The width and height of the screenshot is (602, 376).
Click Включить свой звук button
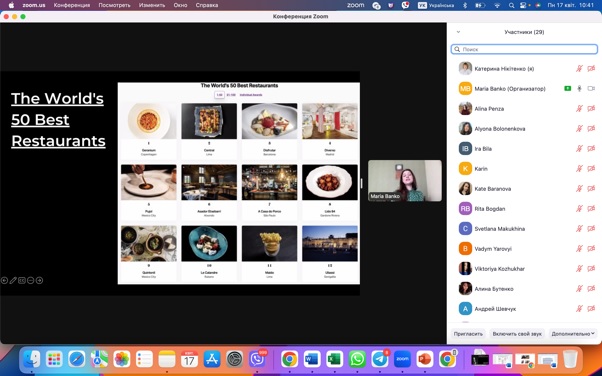coord(517,334)
